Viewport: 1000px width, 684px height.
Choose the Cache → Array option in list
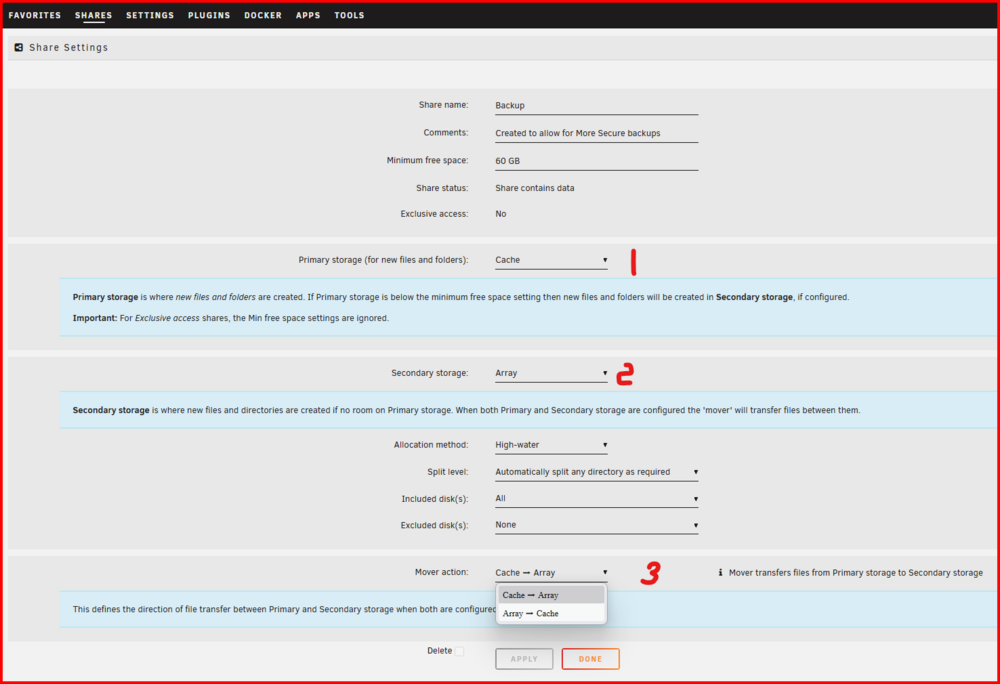[x=551, y=595]
